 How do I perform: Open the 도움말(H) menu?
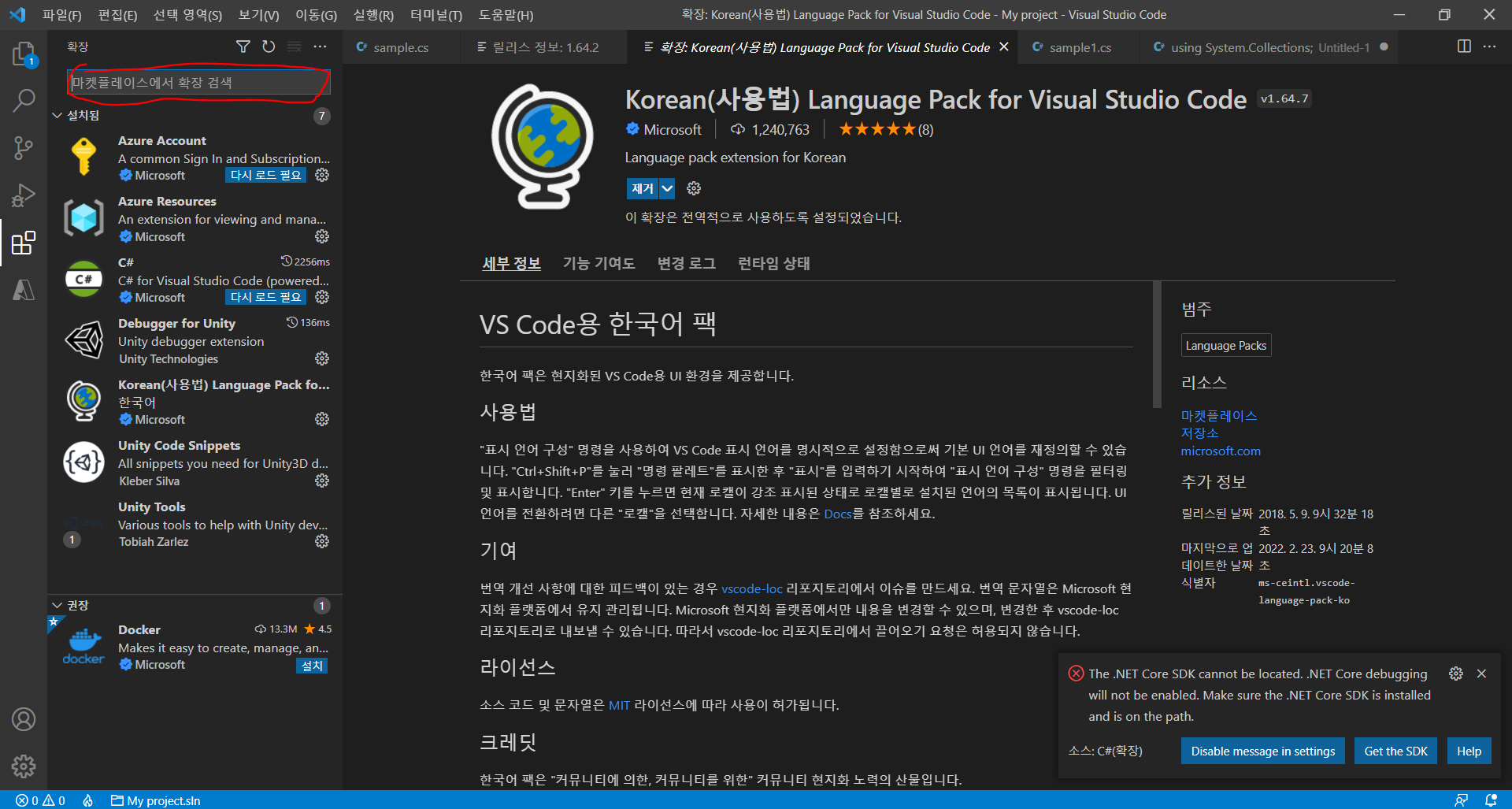(506, 15)
